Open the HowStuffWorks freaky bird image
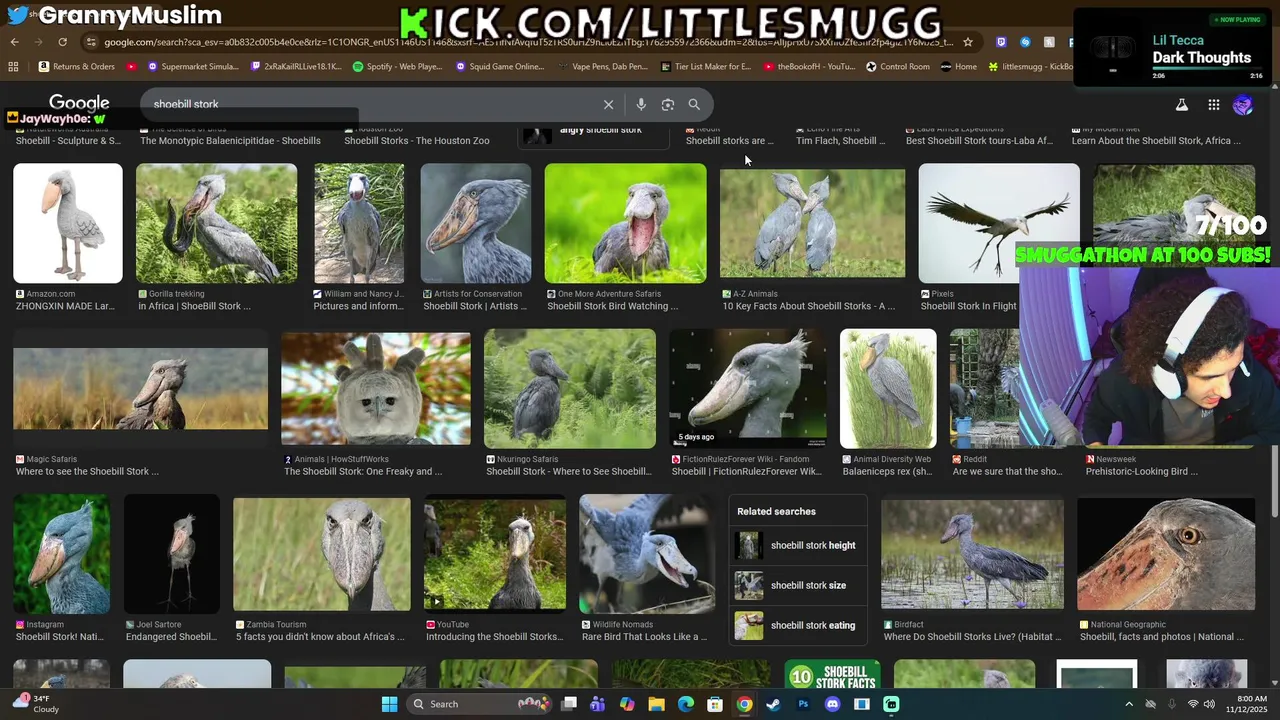The width and height of the screenshot is (1280, 720). tap(376, 388)
